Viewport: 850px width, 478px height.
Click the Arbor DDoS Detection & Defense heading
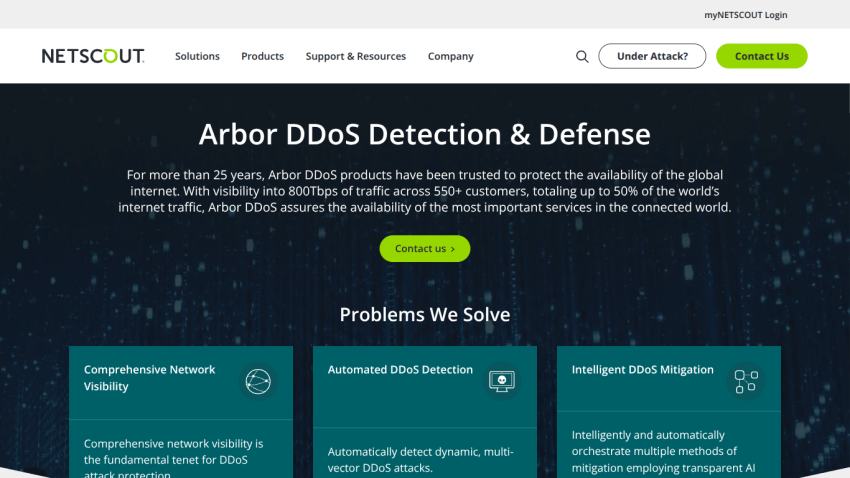tap(425, 134)
